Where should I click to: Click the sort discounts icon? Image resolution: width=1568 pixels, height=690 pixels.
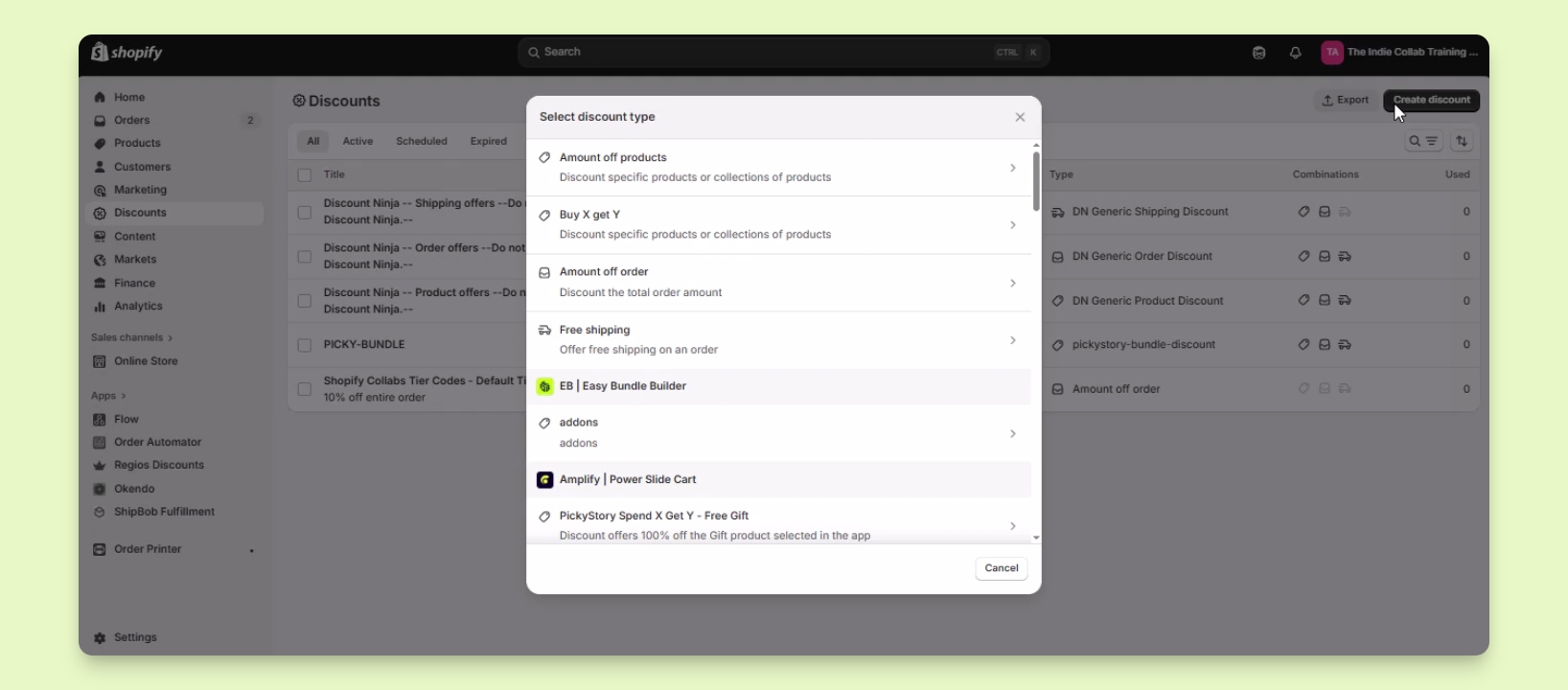coord(1462,142)
